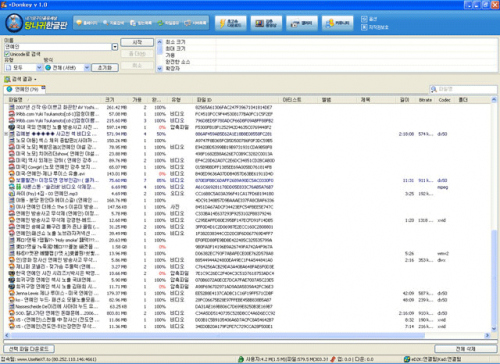500x364 pixels.
Task: Sort by Codec column header
Action: [x=444, y=100]
